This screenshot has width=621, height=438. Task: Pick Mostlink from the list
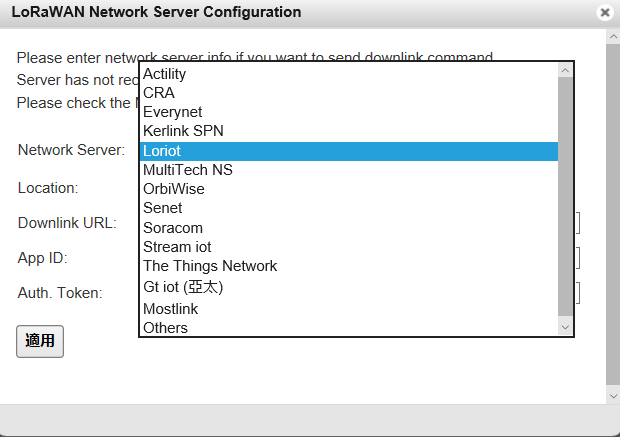coord(349,309)
